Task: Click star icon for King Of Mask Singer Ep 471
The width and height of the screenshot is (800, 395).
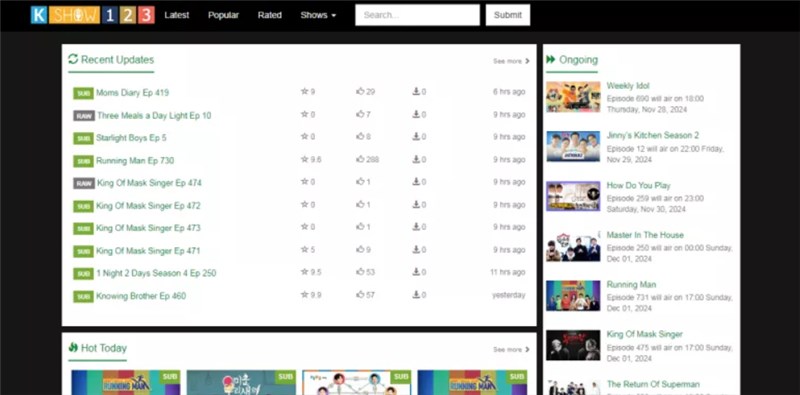Action: point(305,250)
